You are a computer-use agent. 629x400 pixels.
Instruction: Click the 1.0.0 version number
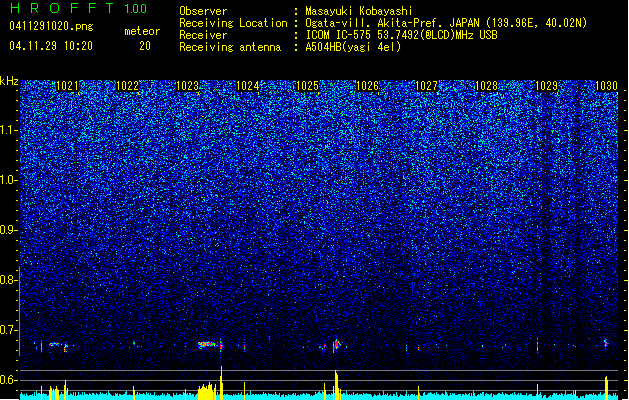(x=136, y=9)
